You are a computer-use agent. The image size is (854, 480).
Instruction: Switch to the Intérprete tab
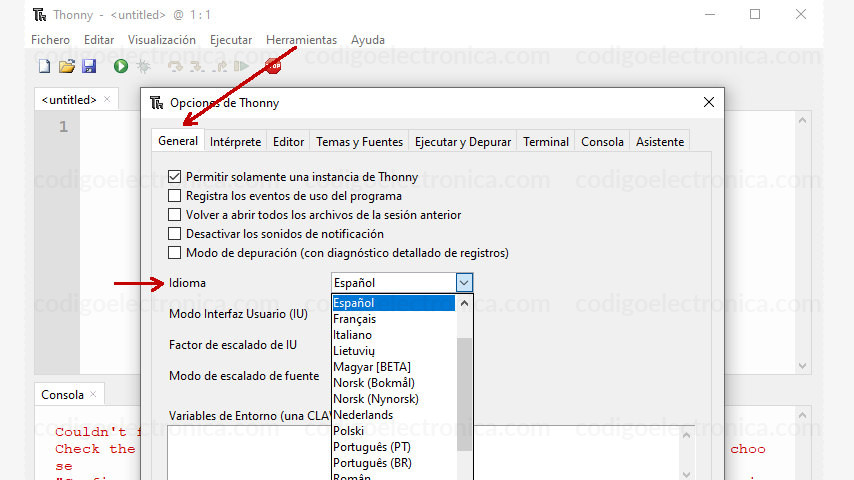pyautogui.click(x=235, y=142)
